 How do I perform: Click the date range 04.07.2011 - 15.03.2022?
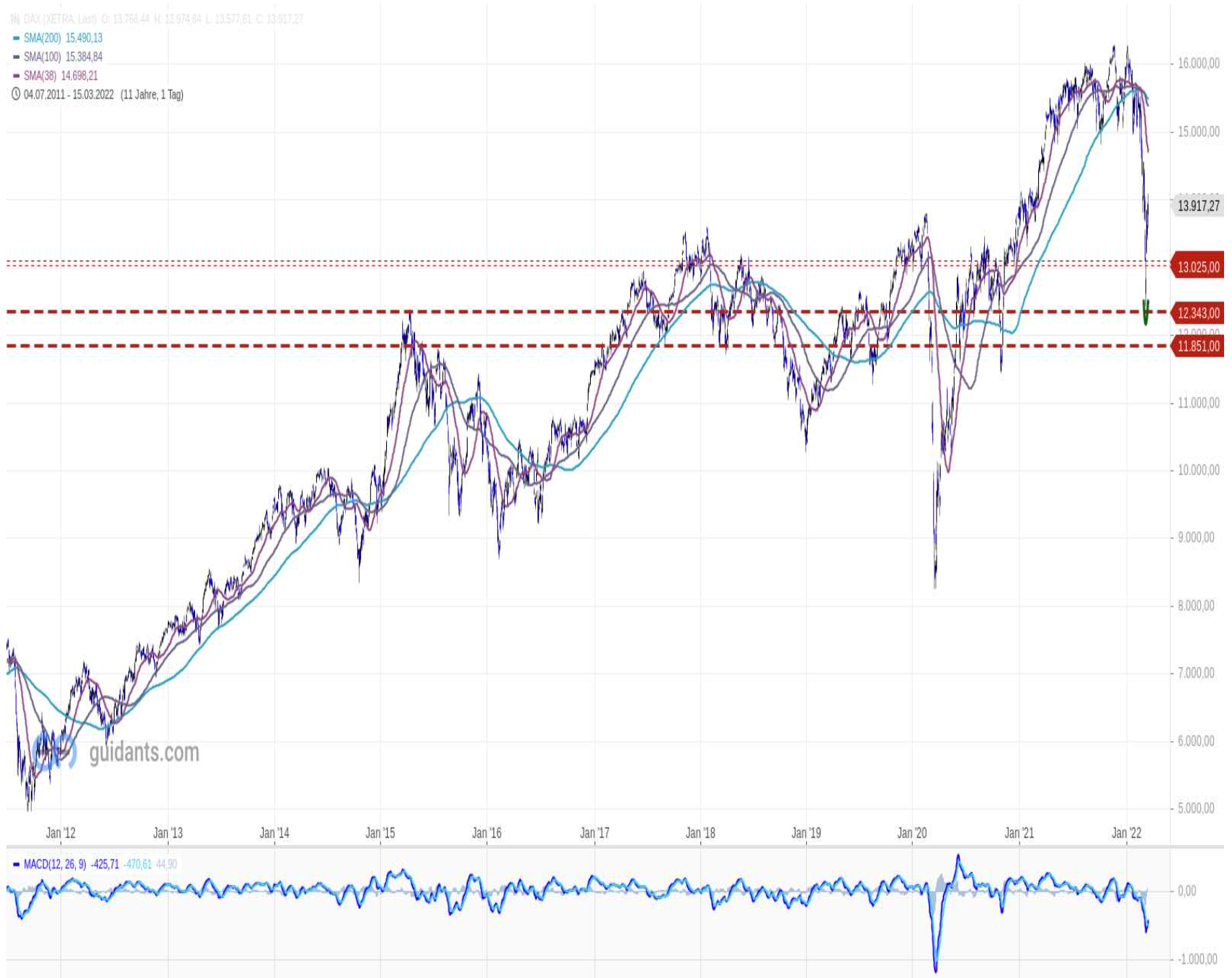[69, 94]
